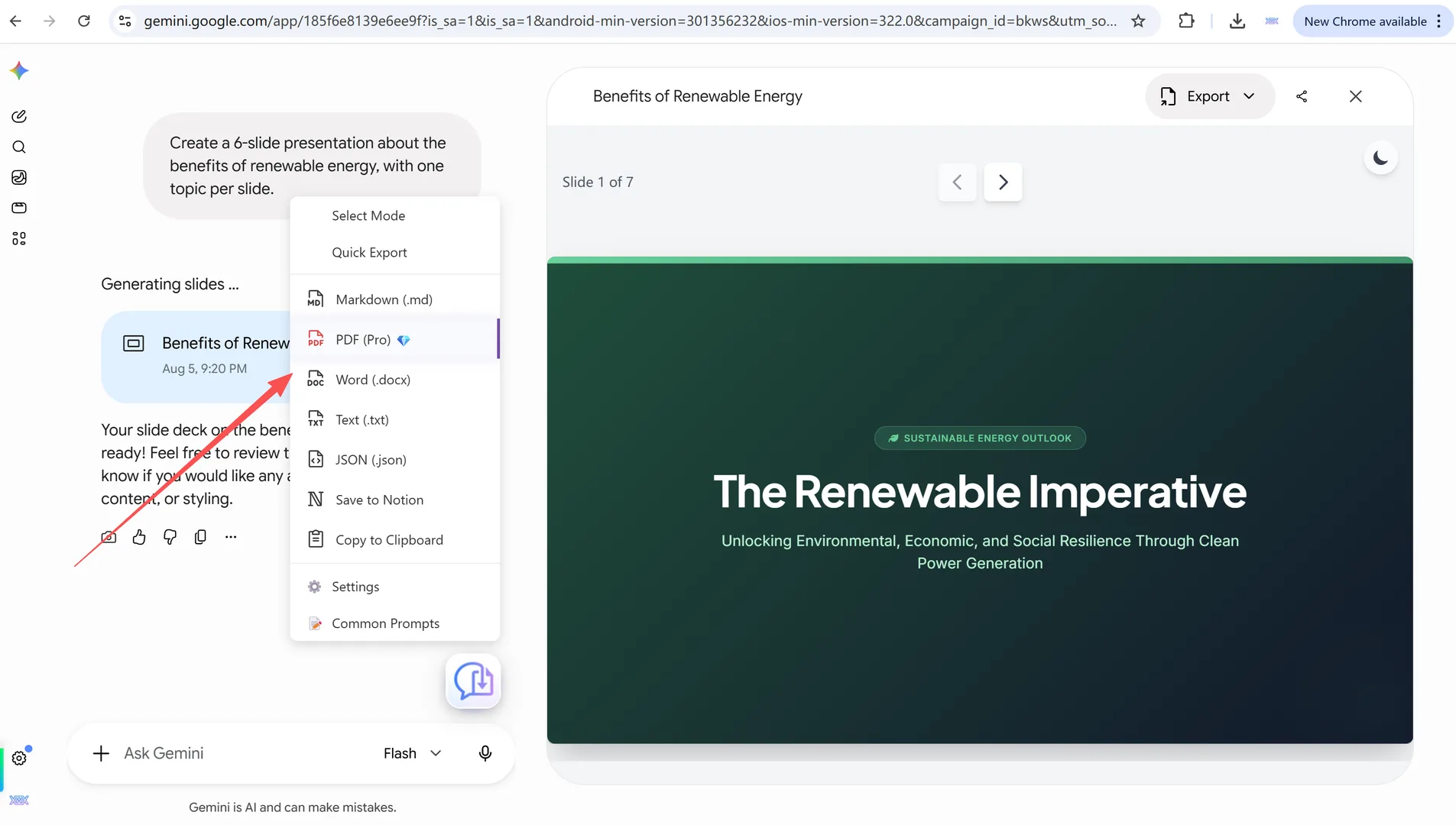Click the share icon beside Export
Viewport: 1456px width, 825px height.
tap(1302, 96)
